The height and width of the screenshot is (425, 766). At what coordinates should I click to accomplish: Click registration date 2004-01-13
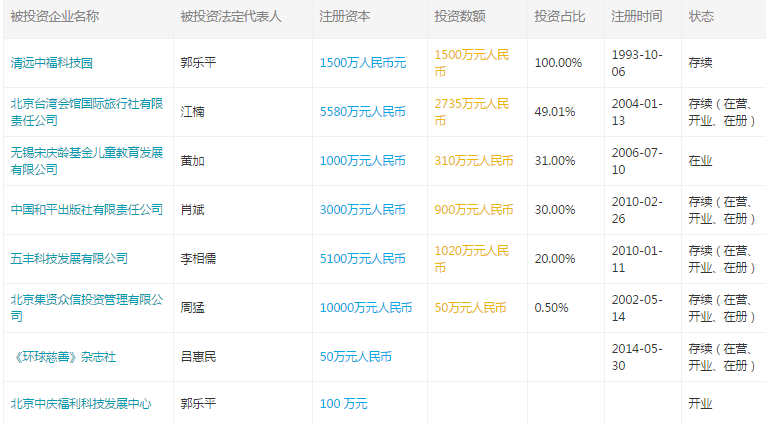point(637,112)
